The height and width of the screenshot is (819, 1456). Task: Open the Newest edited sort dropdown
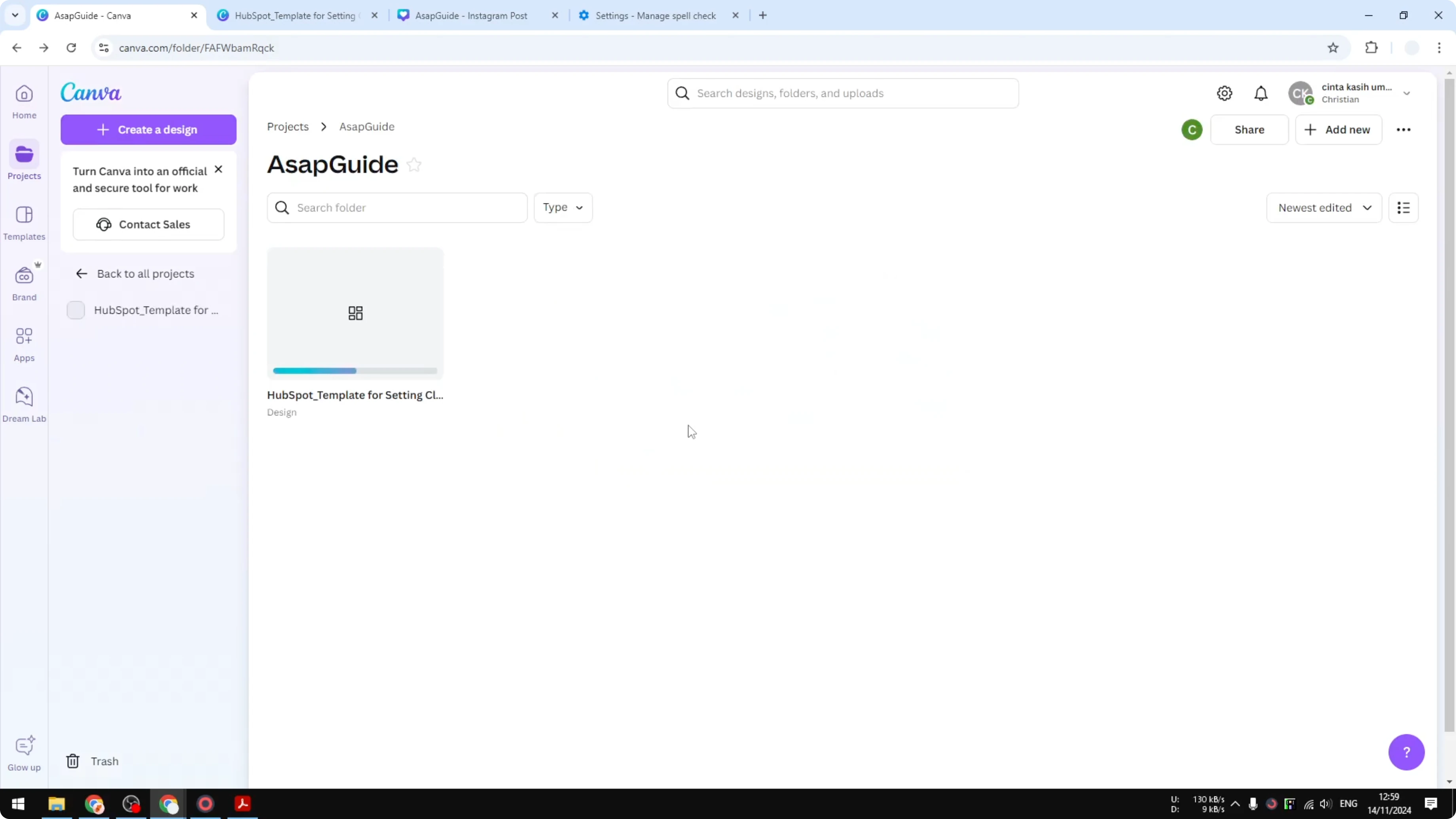[x=1324, y=207]
